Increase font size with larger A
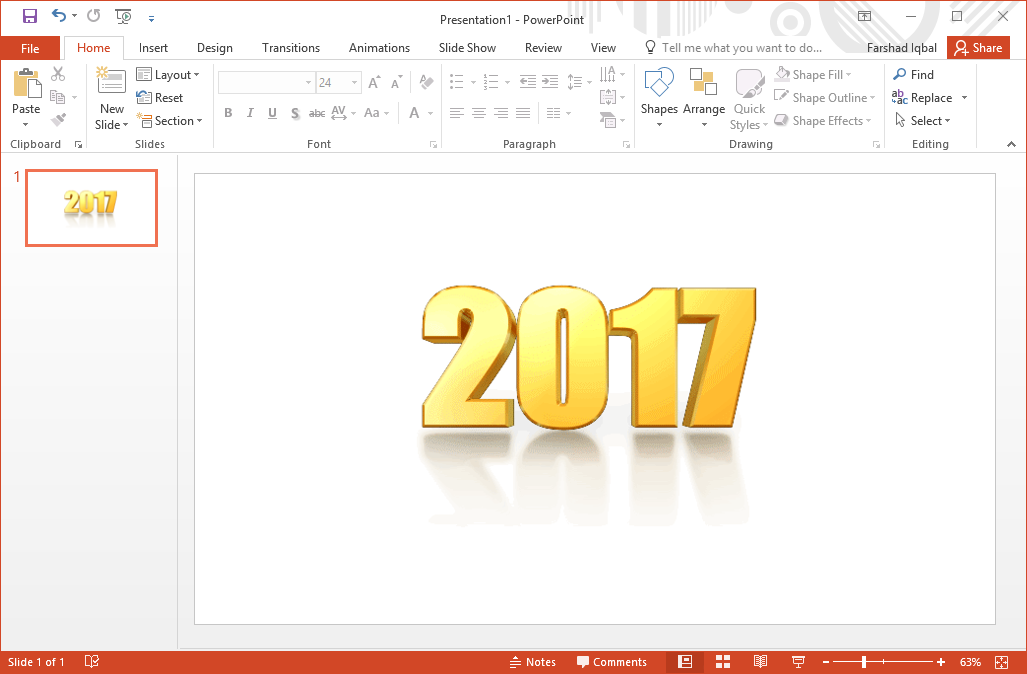Viewport: 1027px width, 674px height. [374, 83]
